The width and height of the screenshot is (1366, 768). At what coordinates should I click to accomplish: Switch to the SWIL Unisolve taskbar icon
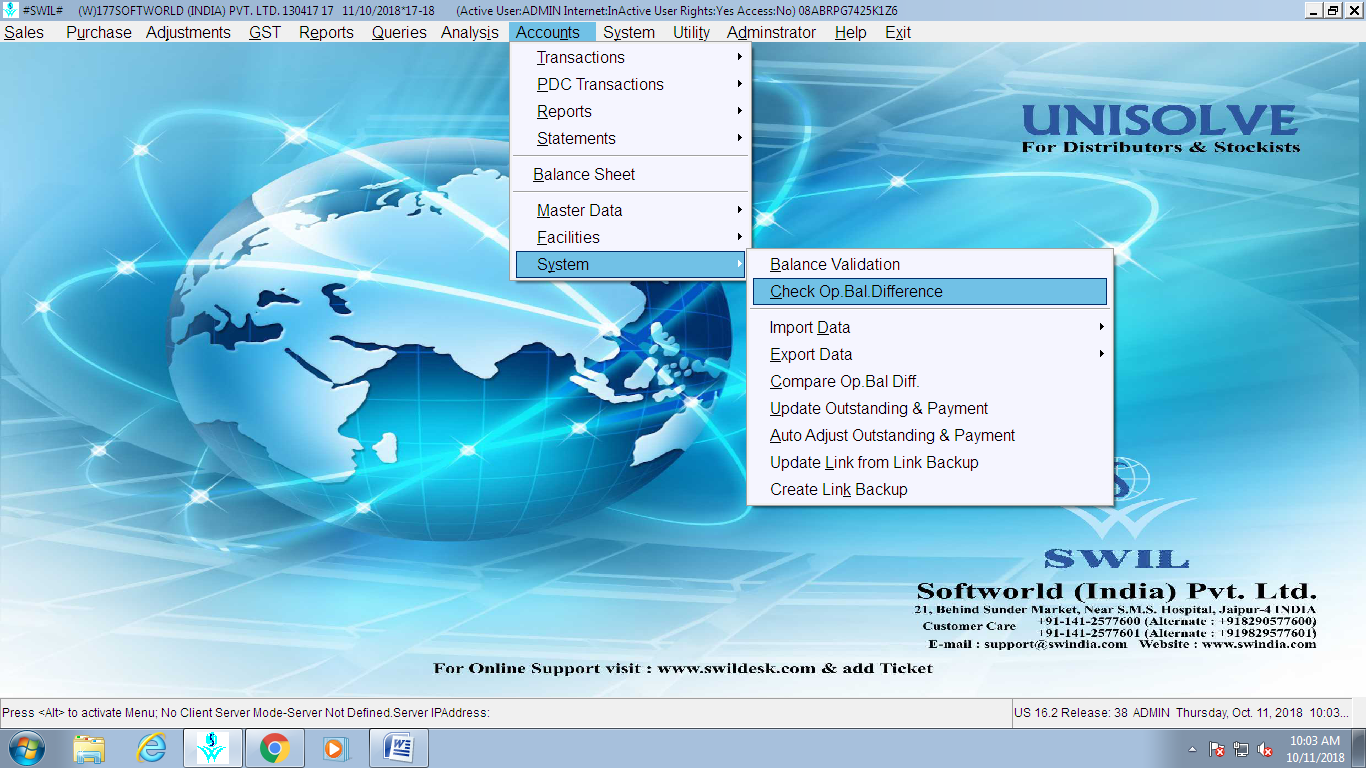(x=213, y=748)
